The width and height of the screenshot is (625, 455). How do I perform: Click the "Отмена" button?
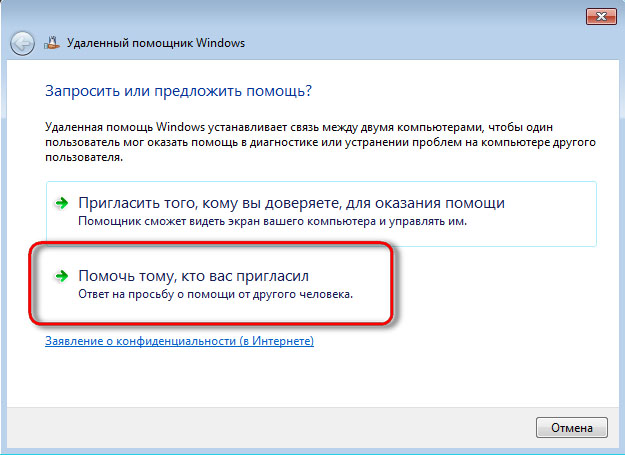[x=572, y=428]
